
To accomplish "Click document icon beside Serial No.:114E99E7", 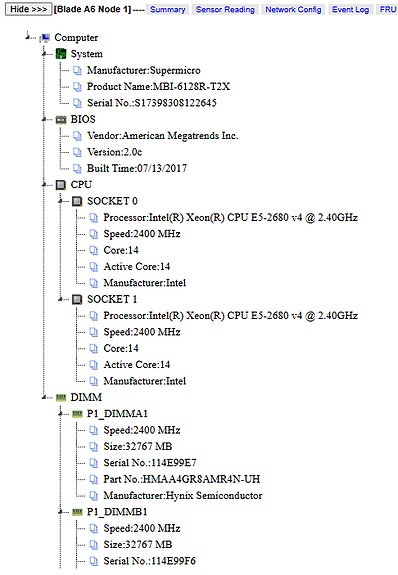I will coord(94,463).
